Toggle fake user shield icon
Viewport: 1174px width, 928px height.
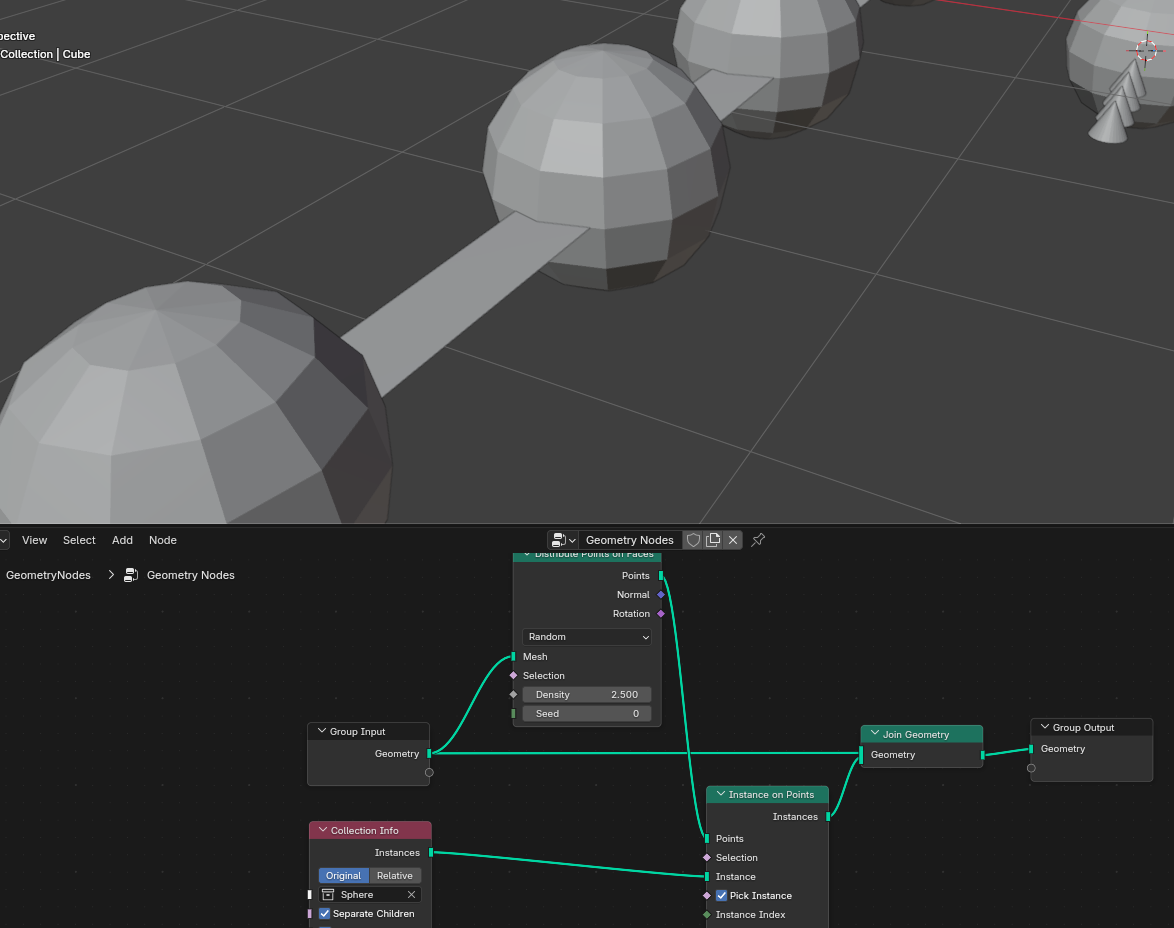pos(693,540)
